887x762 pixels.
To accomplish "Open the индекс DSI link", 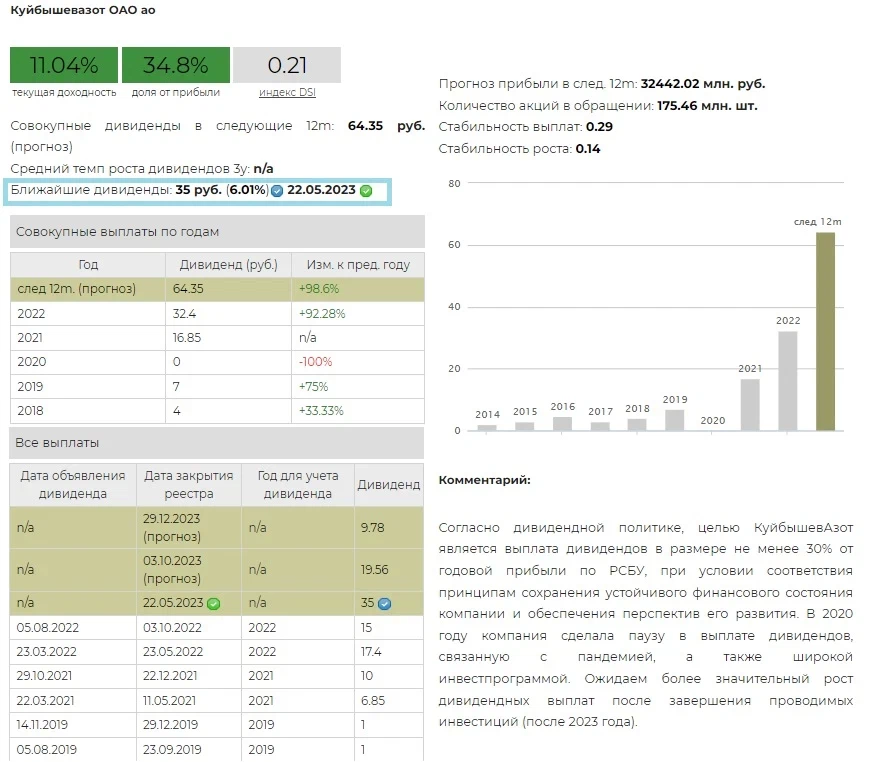I will point(286,93).
